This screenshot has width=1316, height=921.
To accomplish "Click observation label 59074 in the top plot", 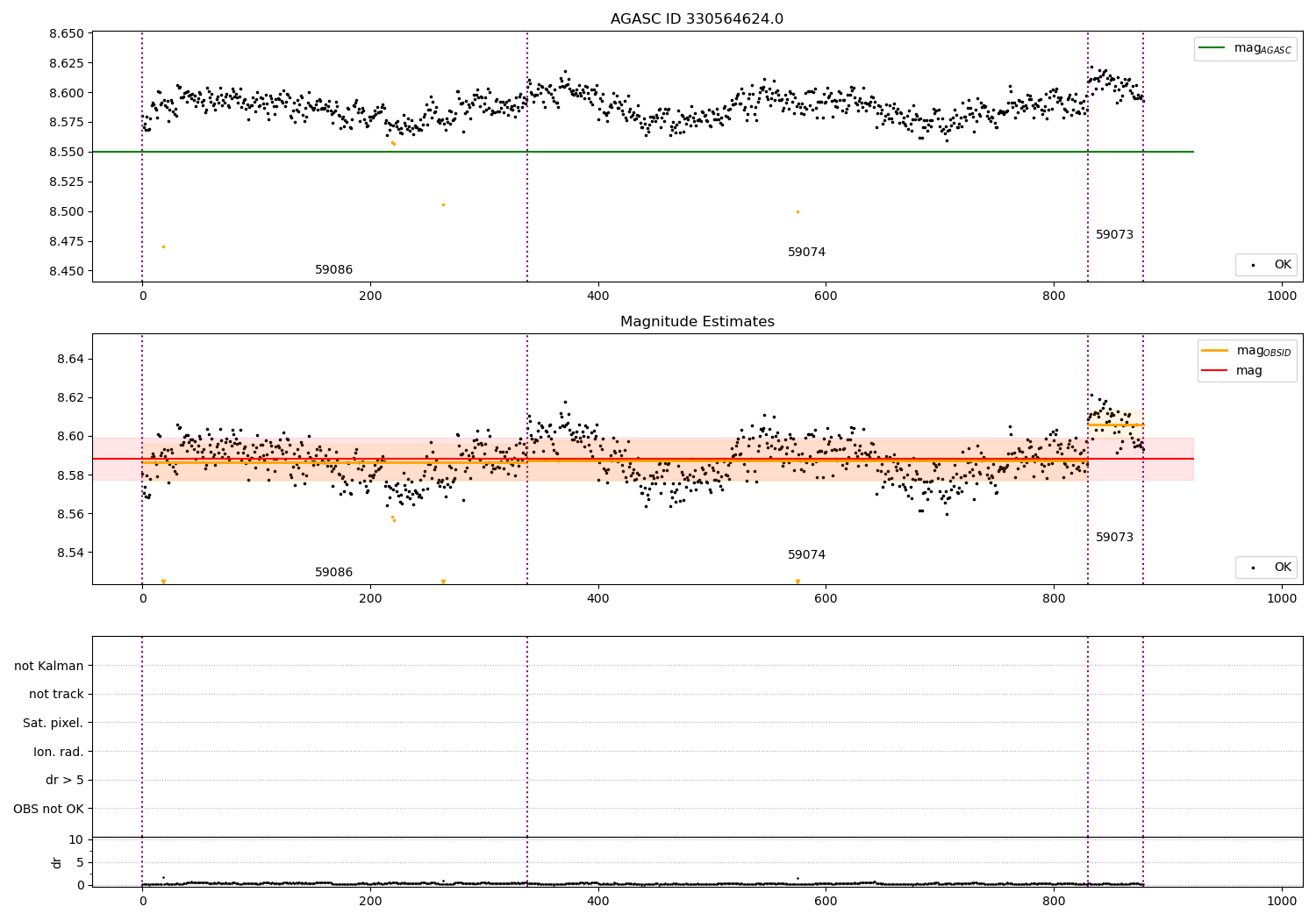I will click(x=806, y=253).
